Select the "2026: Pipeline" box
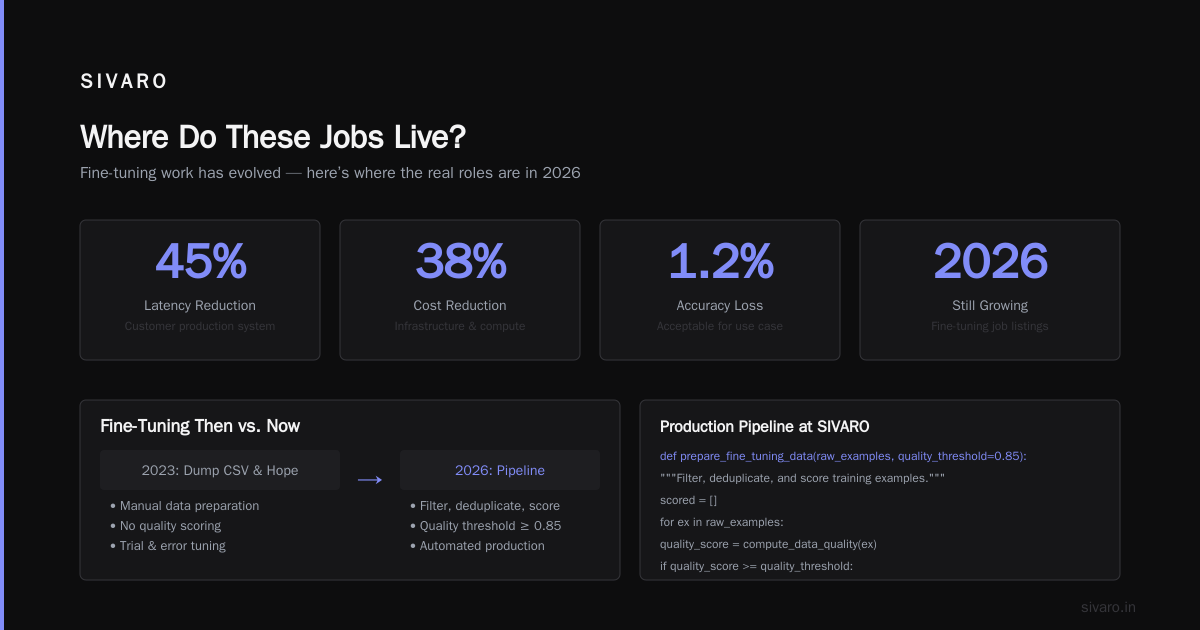Screen dimensions: 1200x630 [500, 470]
